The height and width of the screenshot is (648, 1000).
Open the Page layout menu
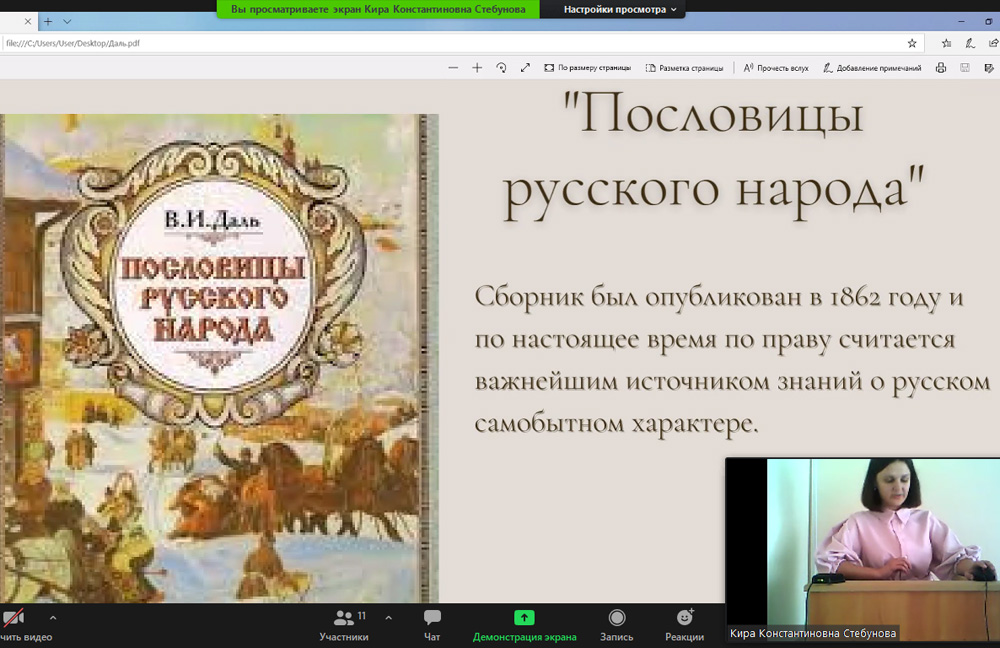click(684, 68)
